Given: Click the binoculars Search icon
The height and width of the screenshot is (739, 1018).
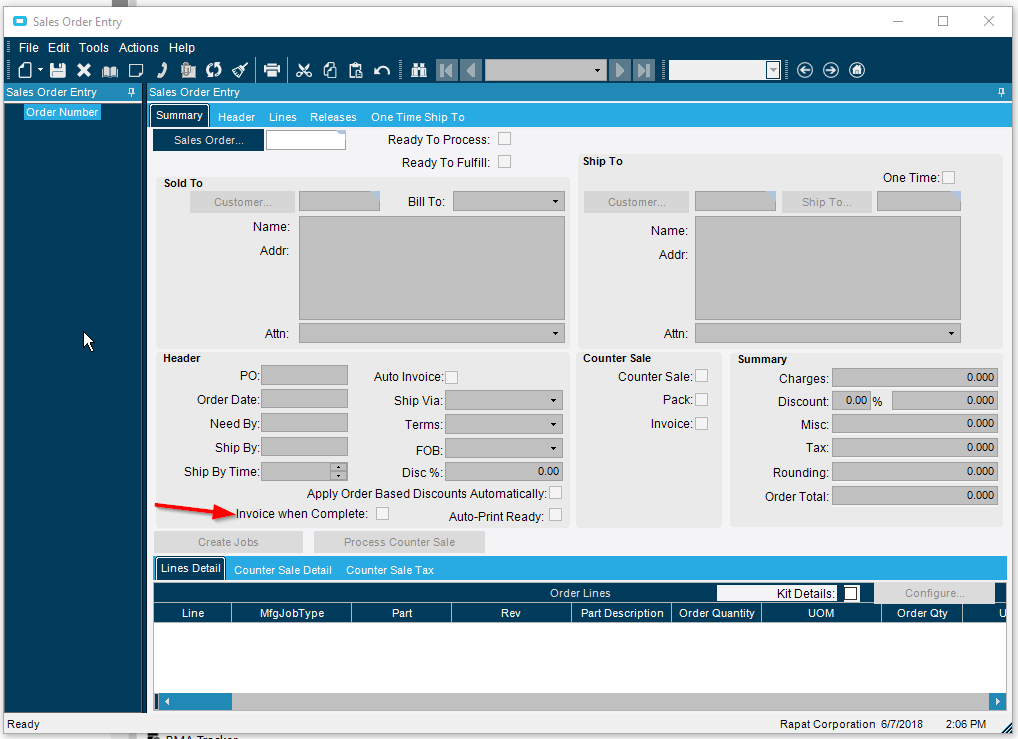Looking at the screenshot, I should [419, 70].
